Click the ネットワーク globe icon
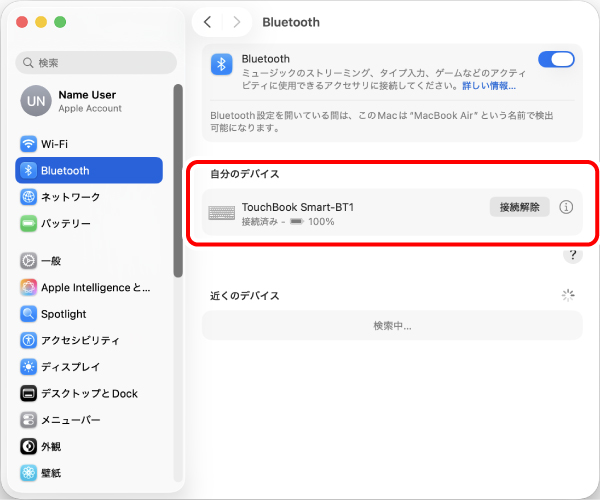 (28, 197)
